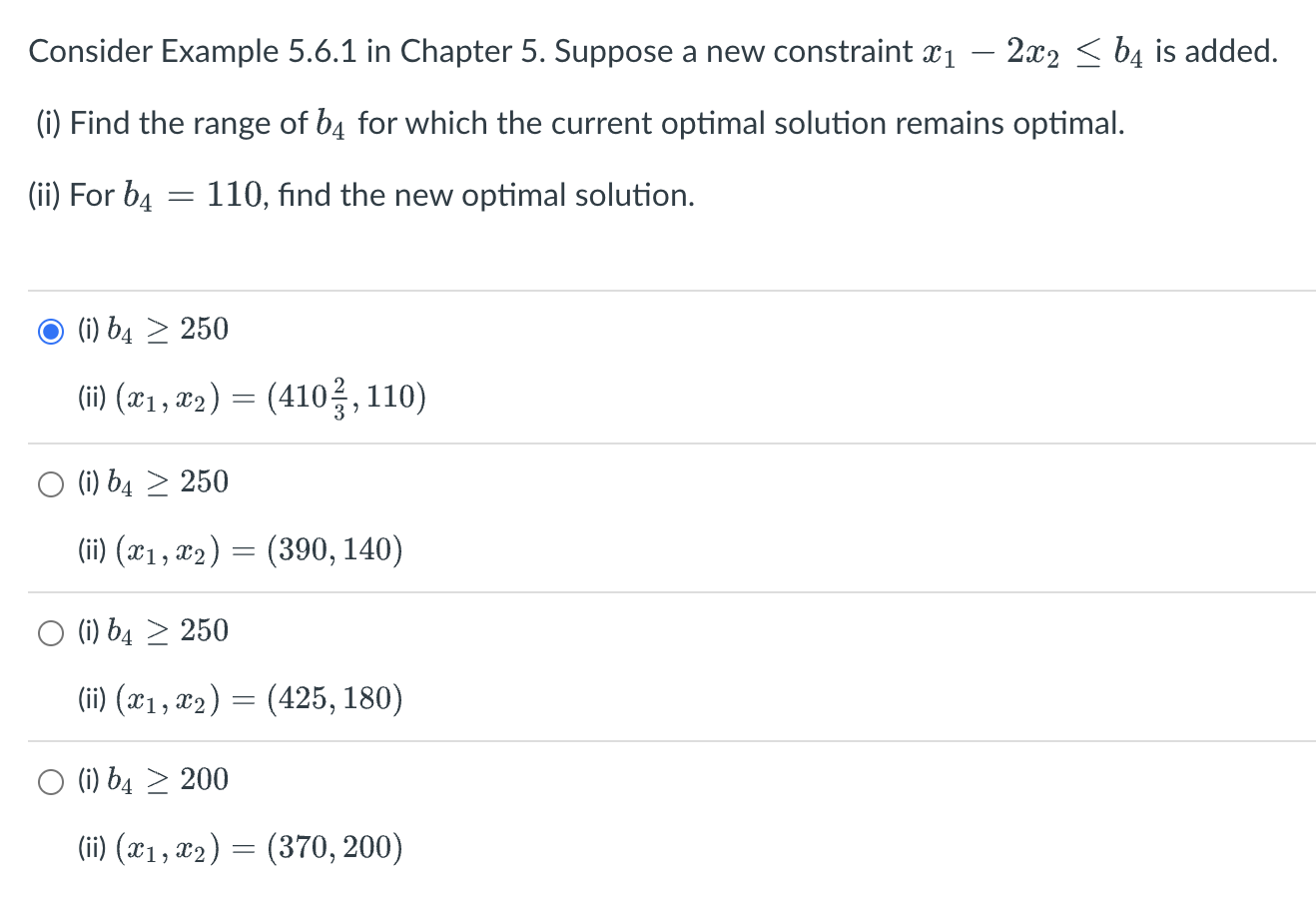The width and height of the screenshot is (1316, 899).
Task: Select the second b4 ≥ 250 option
Action: (49, 484)
